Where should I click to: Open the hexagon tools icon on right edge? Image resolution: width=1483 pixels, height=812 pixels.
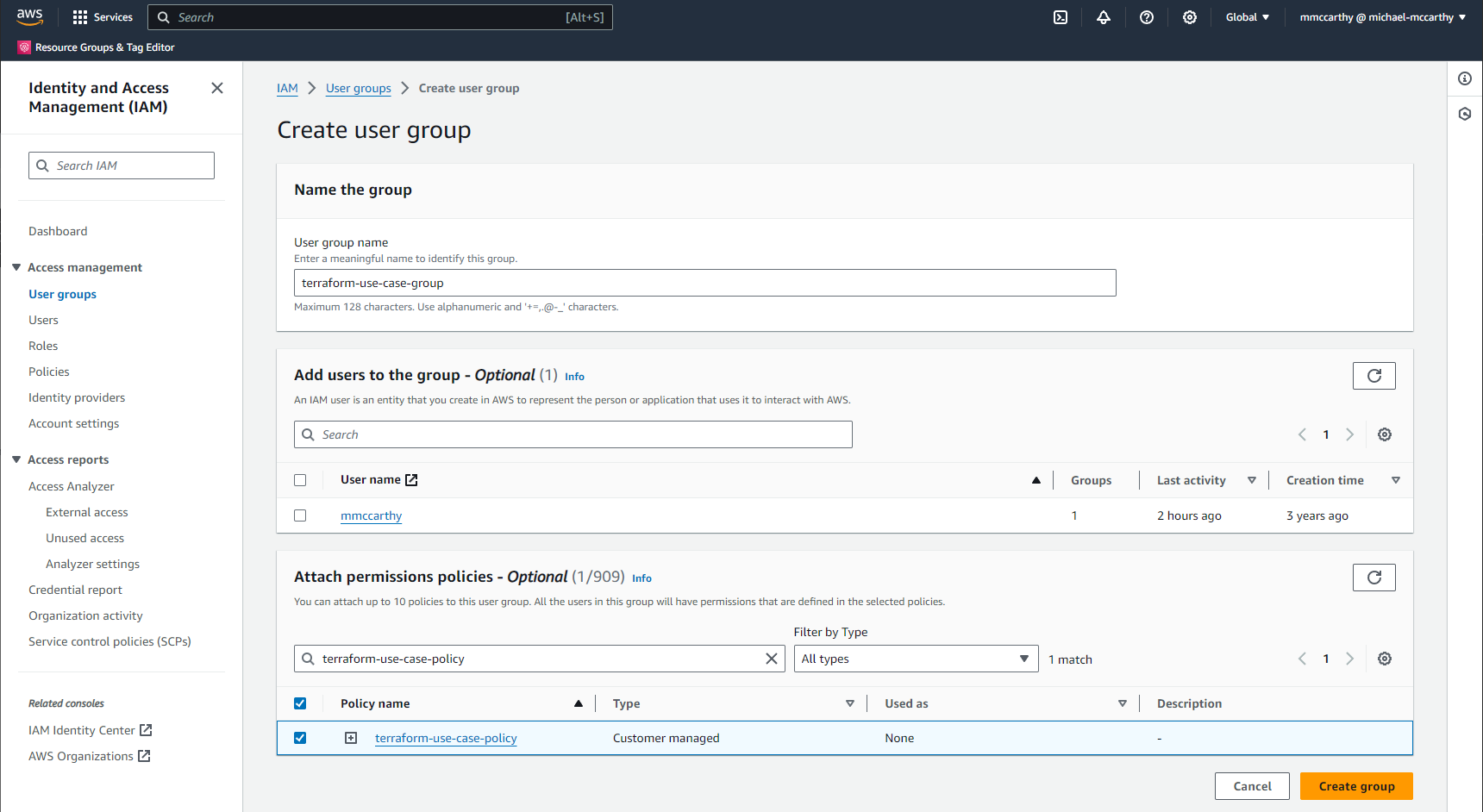(x=1465, y=114)
